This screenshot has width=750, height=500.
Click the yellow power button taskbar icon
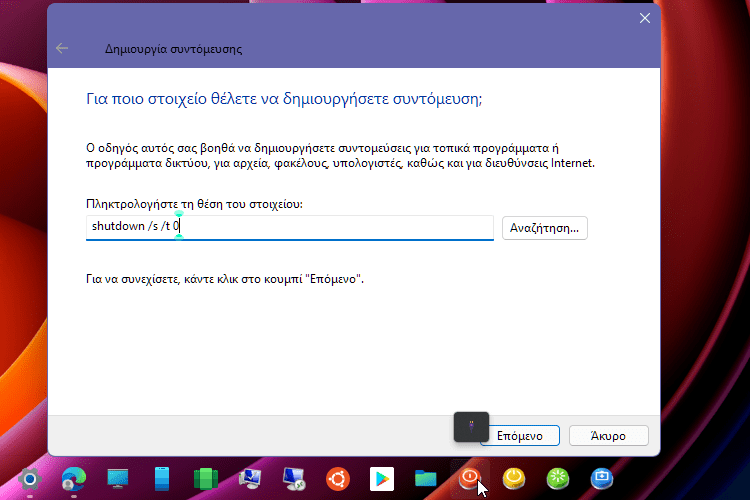[x=514, y=479]
